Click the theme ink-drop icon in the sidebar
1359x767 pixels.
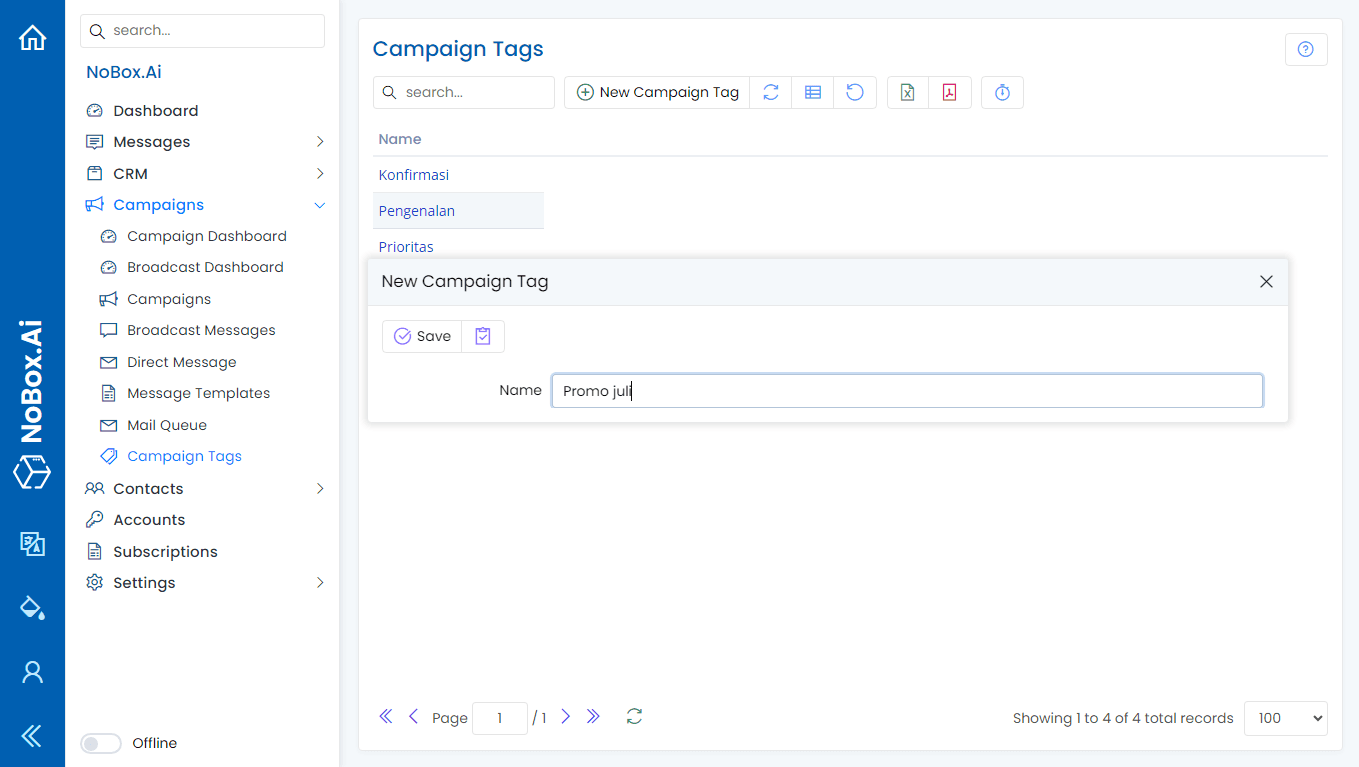[x=32, y=607]
